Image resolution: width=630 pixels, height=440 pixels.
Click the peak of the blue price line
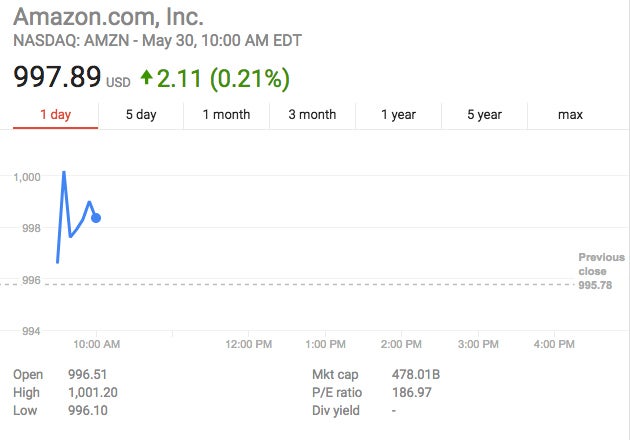(64, 172)
